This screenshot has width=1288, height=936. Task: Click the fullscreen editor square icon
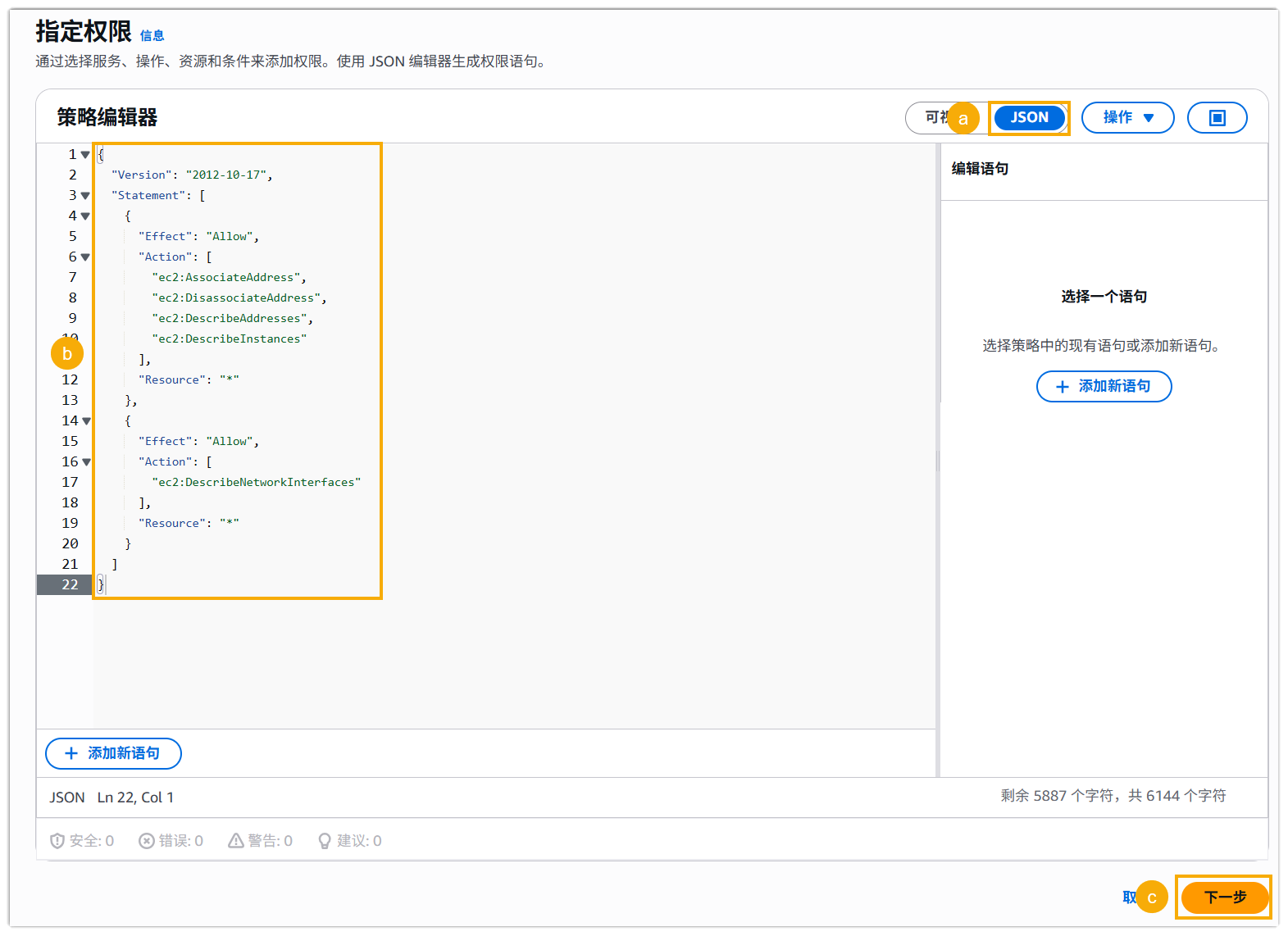coord(1217,118)
